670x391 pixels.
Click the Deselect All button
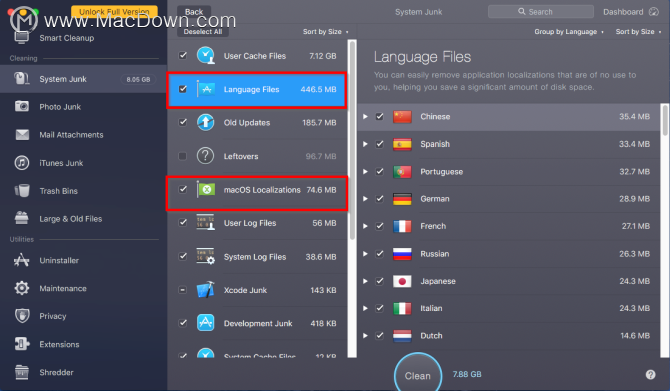pos(203,32)
